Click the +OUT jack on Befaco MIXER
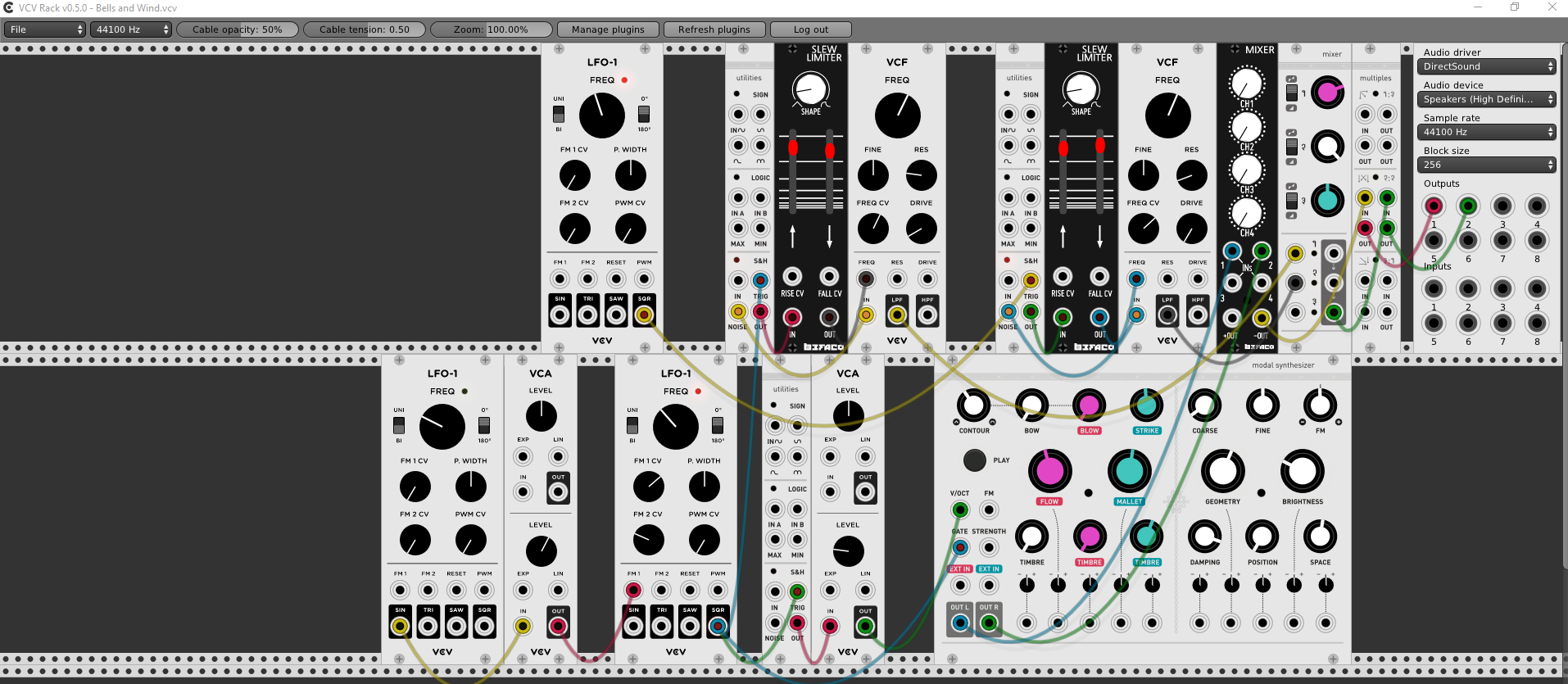Screen dimensions: 1568x684 (1231, 319)
